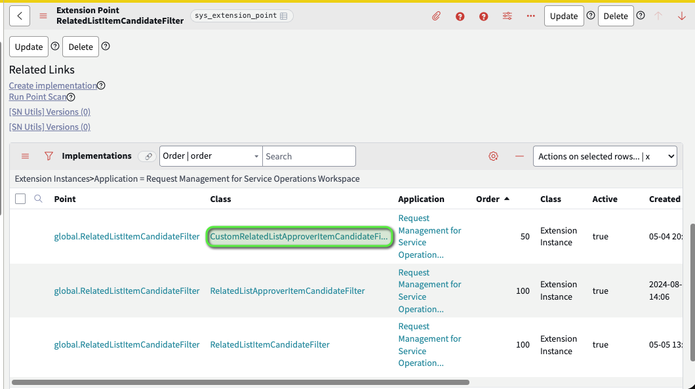Sort by the Created column header
The height and width of the screenshot is (389, 695).
coord(664,199)
